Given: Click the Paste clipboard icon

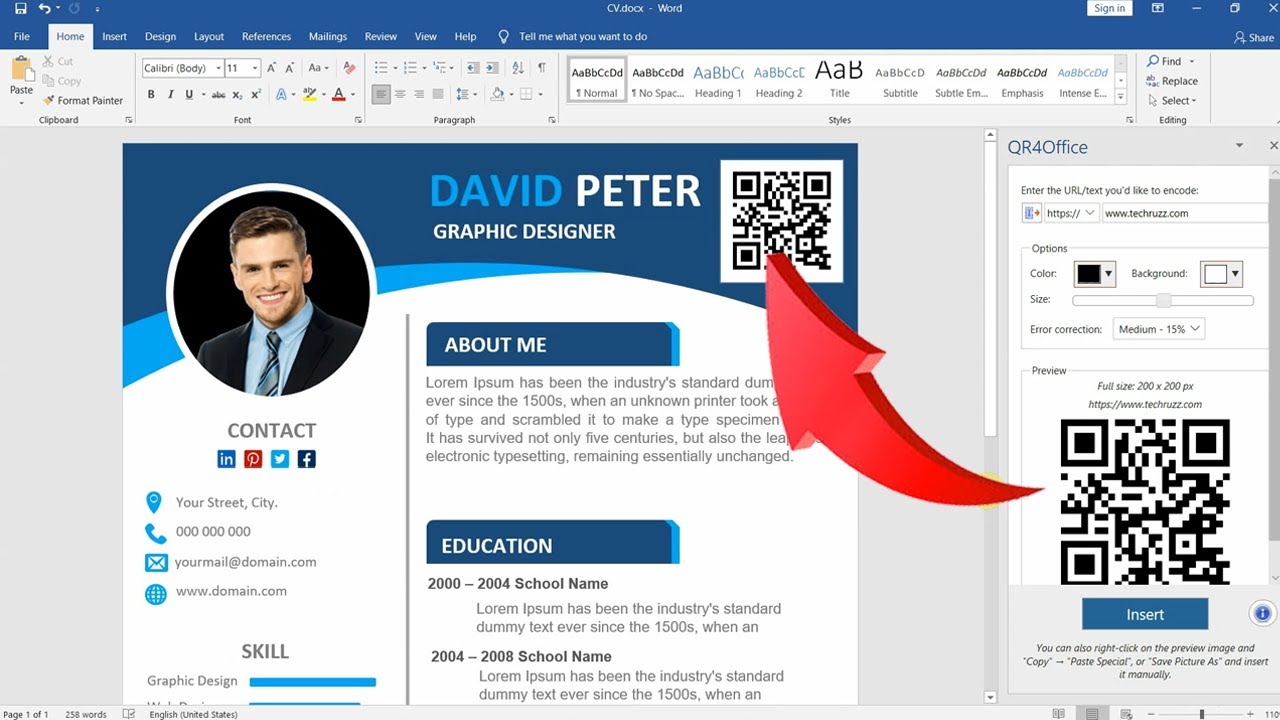Looking at the screenshot, I should point(21,70).
